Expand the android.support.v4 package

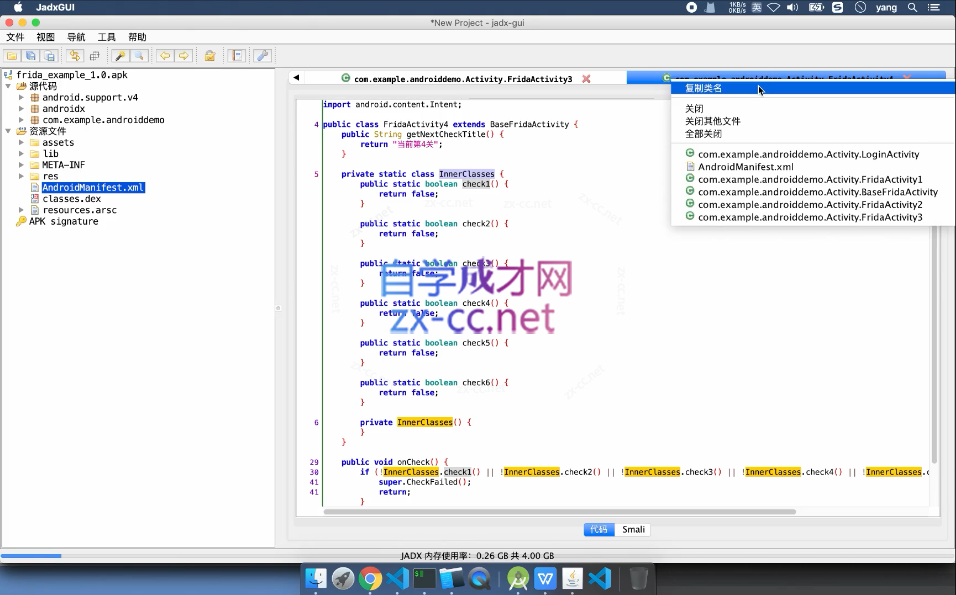tap(21, 98)
